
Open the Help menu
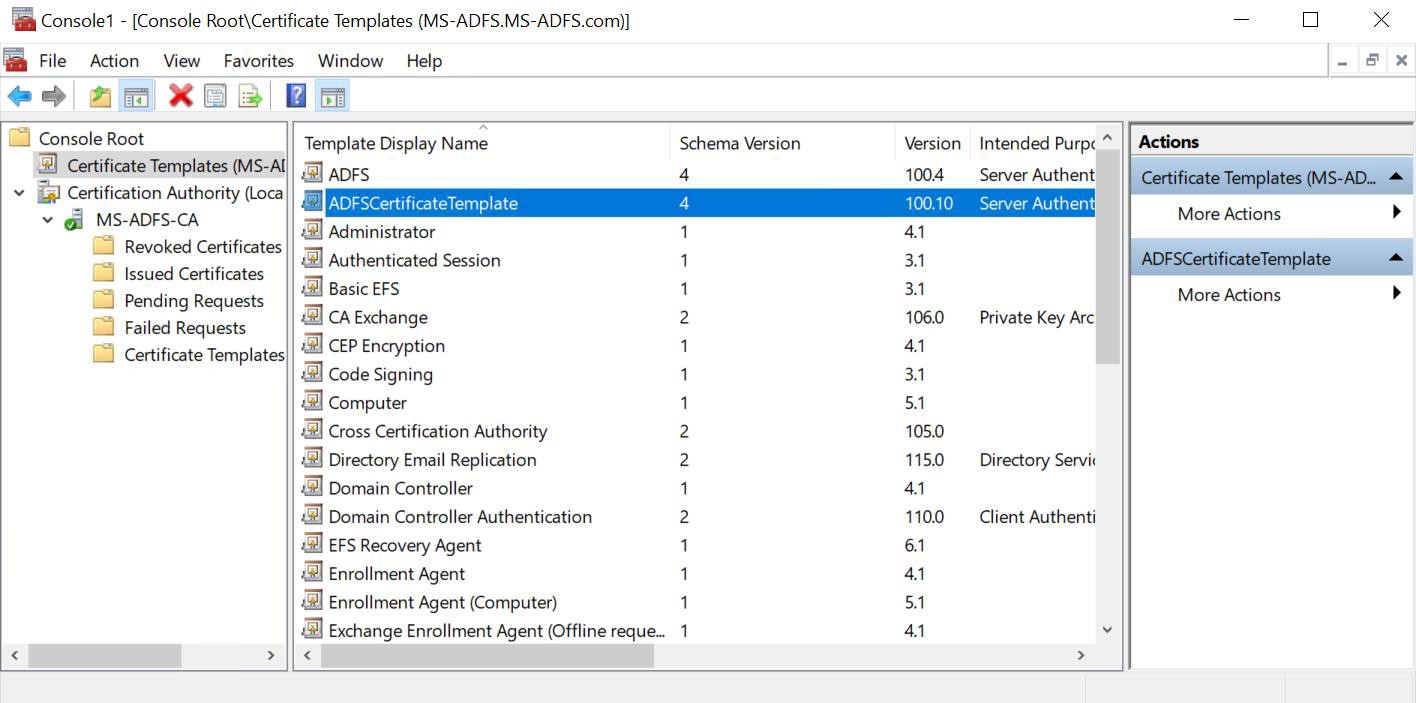[424, 61]
